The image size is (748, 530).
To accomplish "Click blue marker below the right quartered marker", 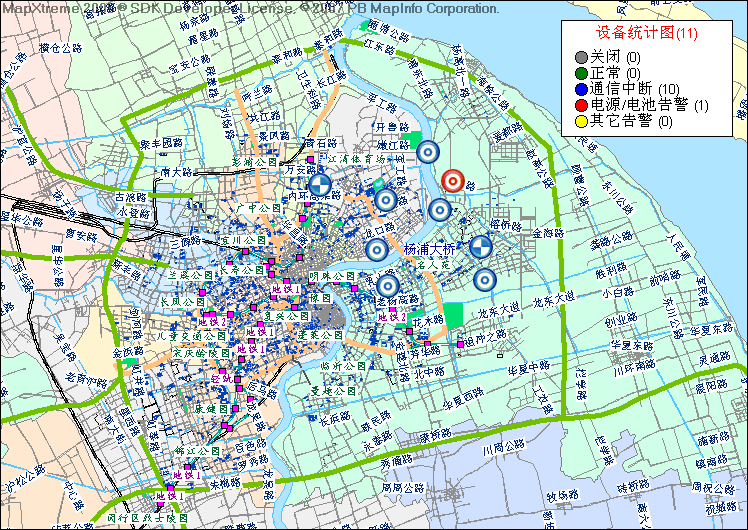I will (x=484, y=279).
